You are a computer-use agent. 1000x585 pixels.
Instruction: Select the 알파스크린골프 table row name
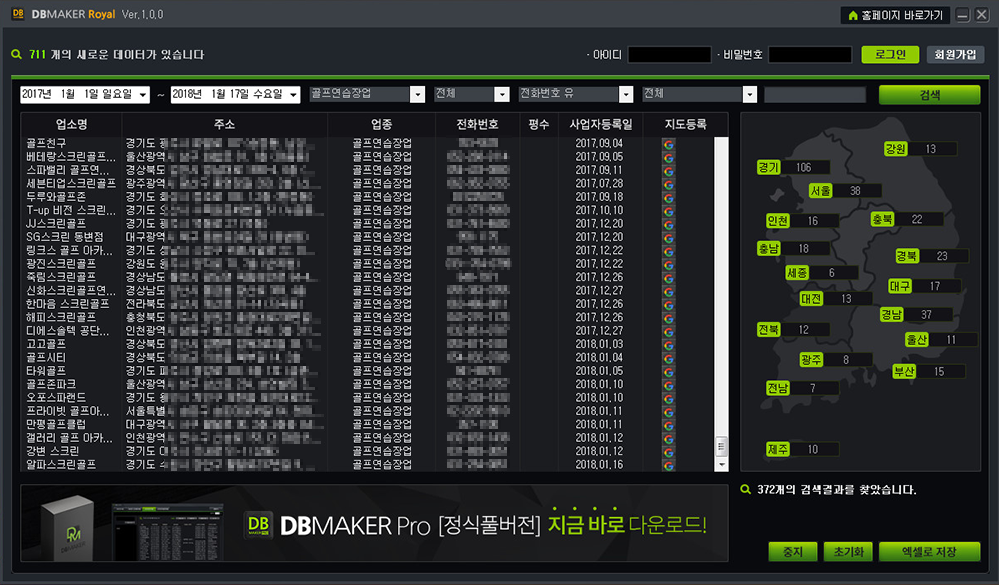point(61,464)
